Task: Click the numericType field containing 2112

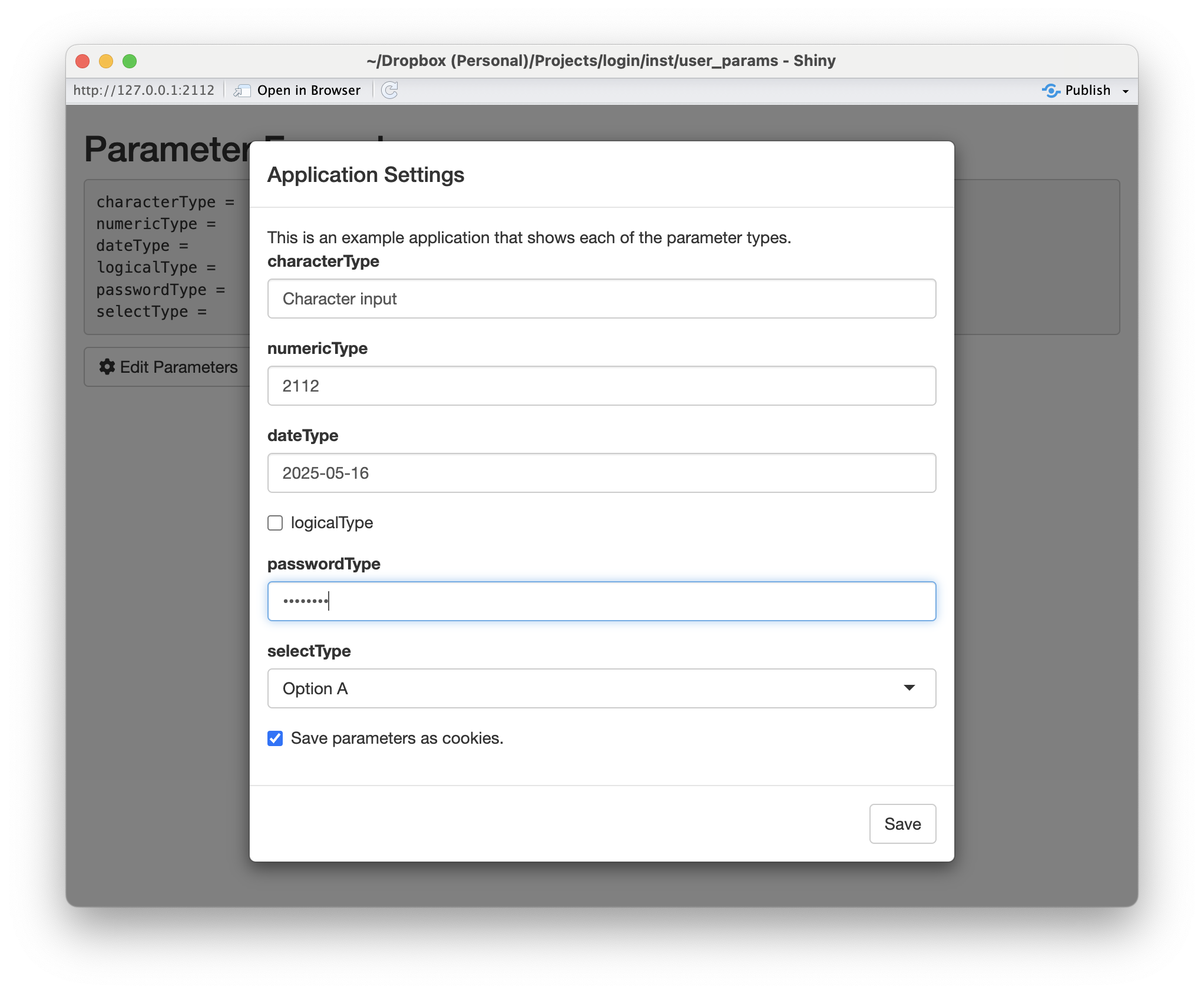Action: [x=601, y=386]
